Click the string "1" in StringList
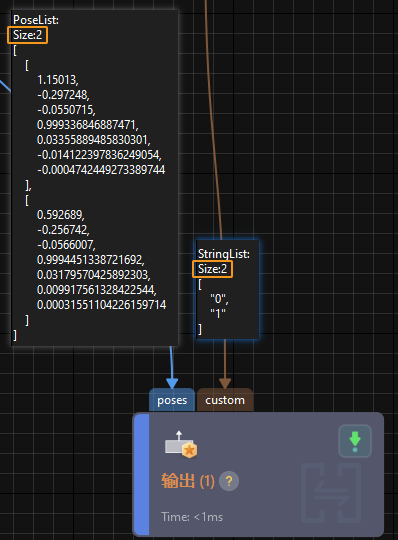 (x=218, y=314)
